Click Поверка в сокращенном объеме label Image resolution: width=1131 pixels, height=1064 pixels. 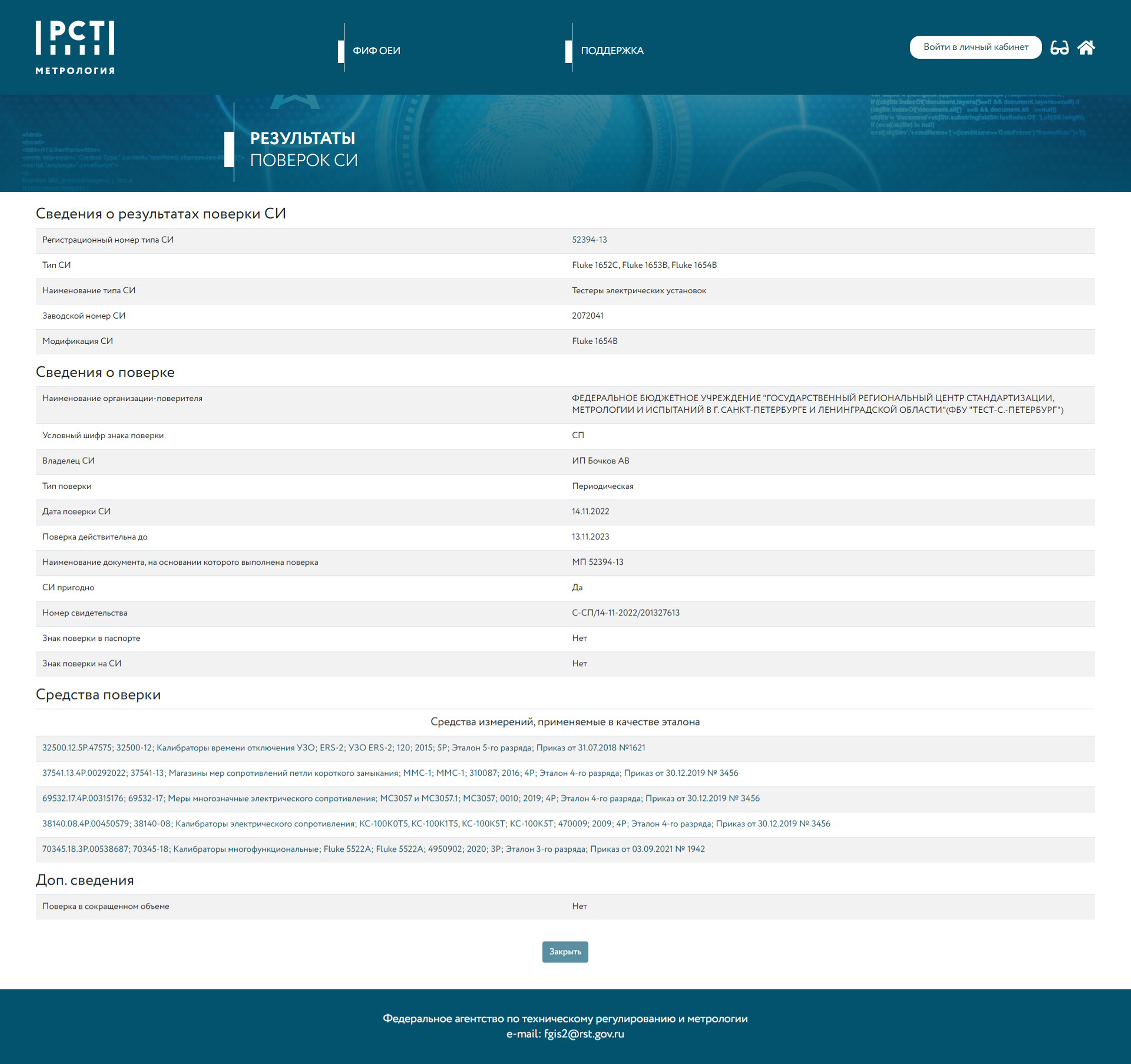click(x=106, y=906)
